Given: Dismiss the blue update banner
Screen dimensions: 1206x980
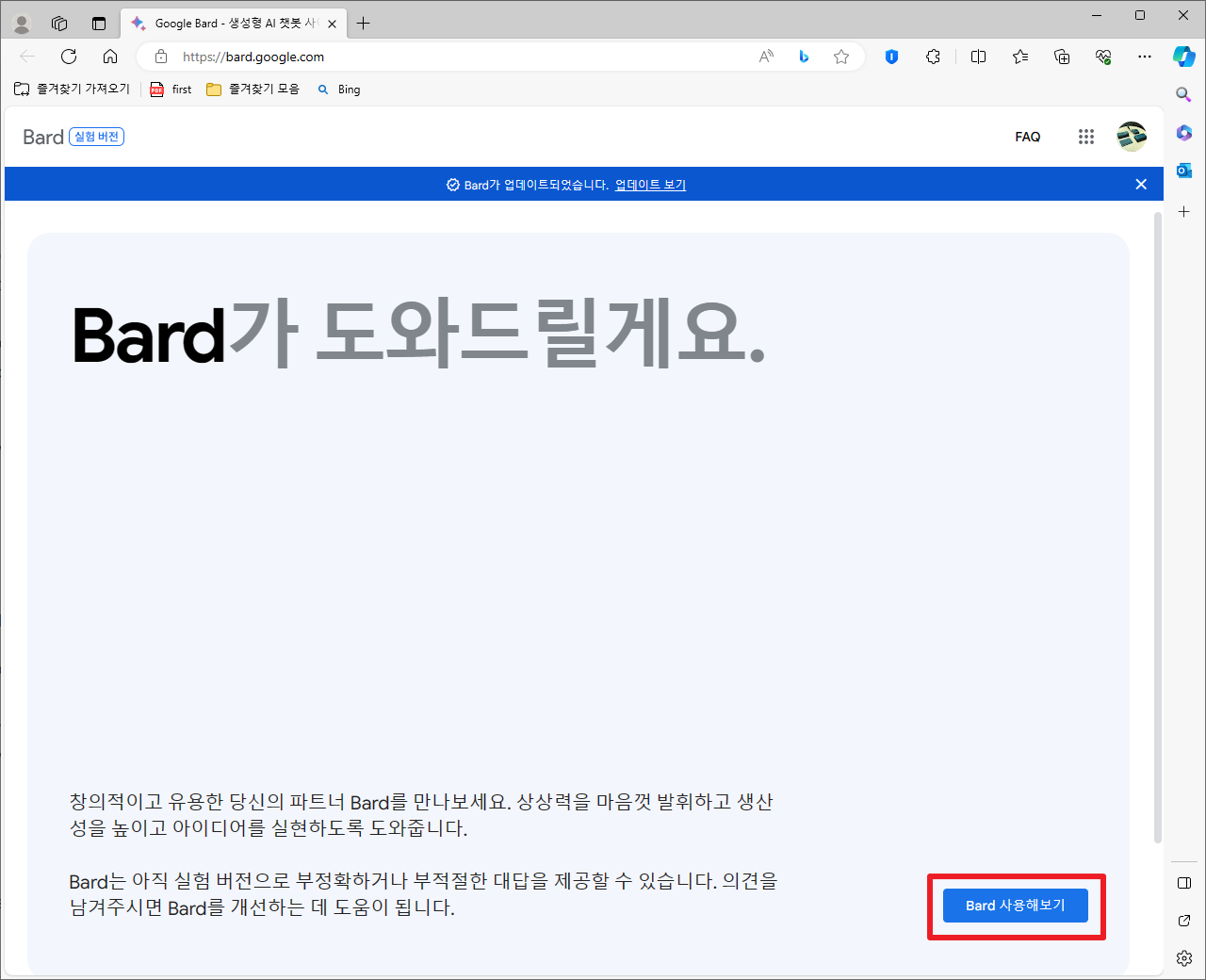Looking at the screenshot, I should point(1141,185).
